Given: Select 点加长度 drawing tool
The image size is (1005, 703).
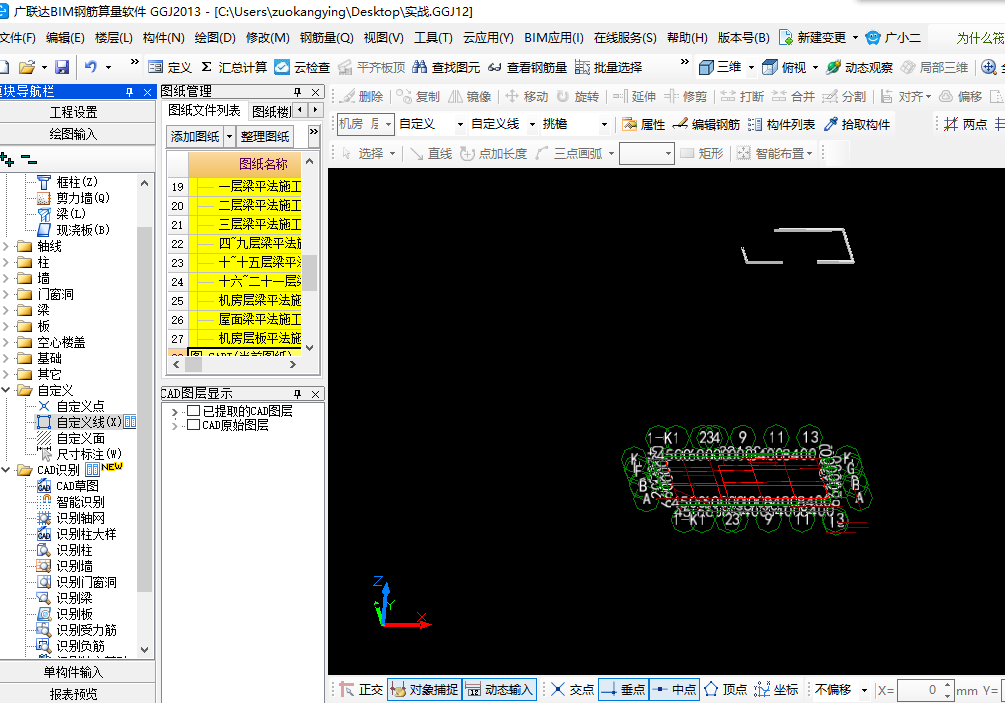Looking at the screenshot, I should pyautogui.click(x=494, y=153).
